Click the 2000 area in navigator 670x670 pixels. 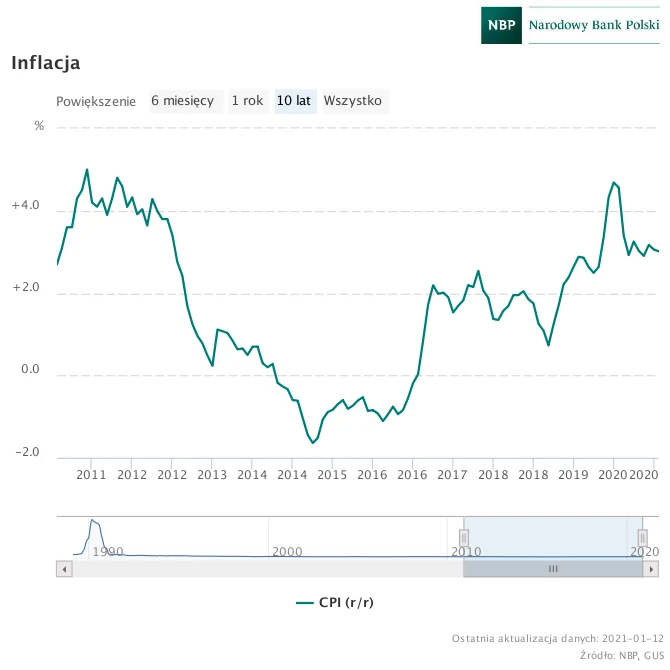pos(287,551)
